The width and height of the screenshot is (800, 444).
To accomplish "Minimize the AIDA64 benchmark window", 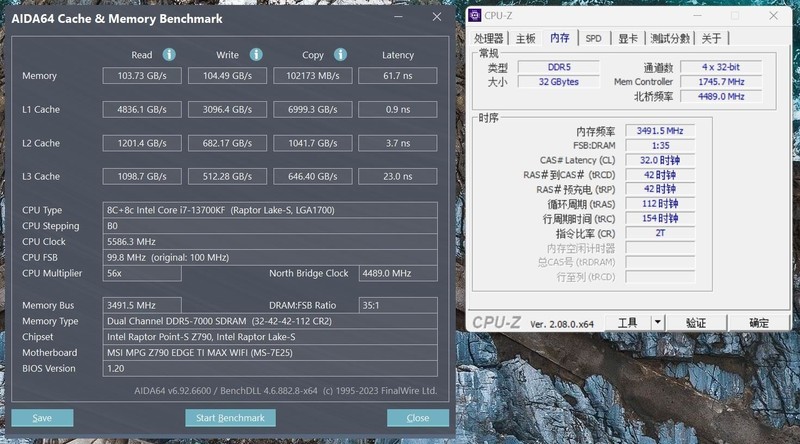I will click(x=398, y=17).
